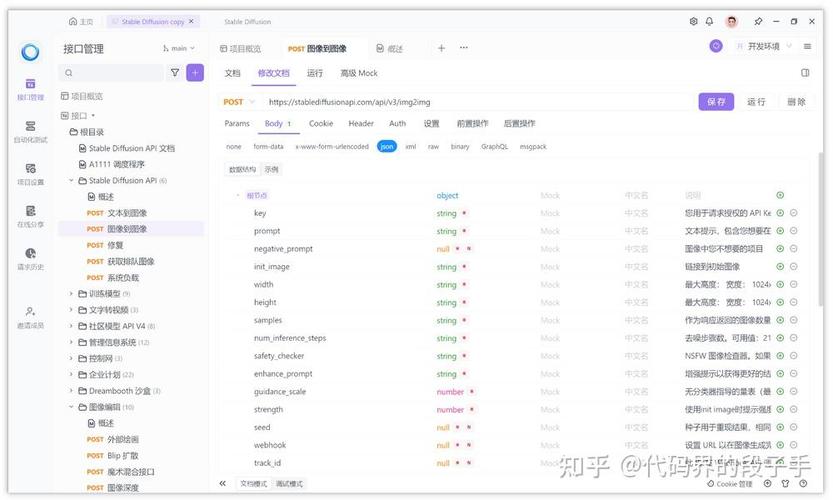Open the 接口管理 sidebar section
Screen dimensions: 833x500
[30, 89]
